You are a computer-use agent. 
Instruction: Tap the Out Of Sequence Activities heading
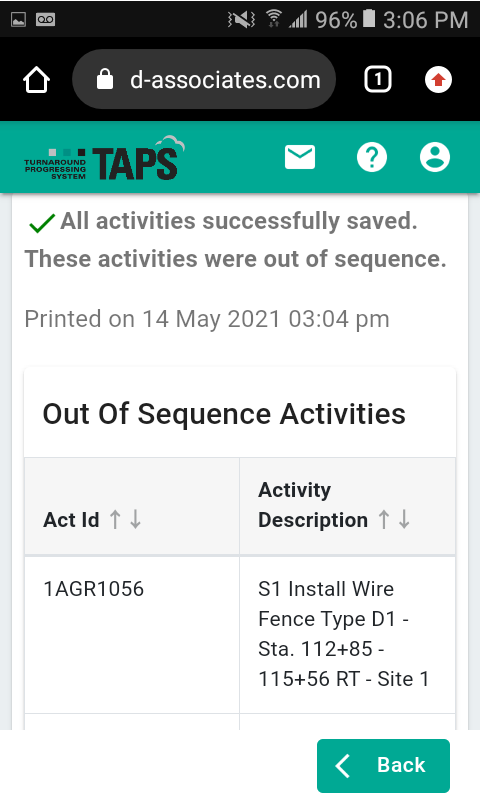coord(224,414)
